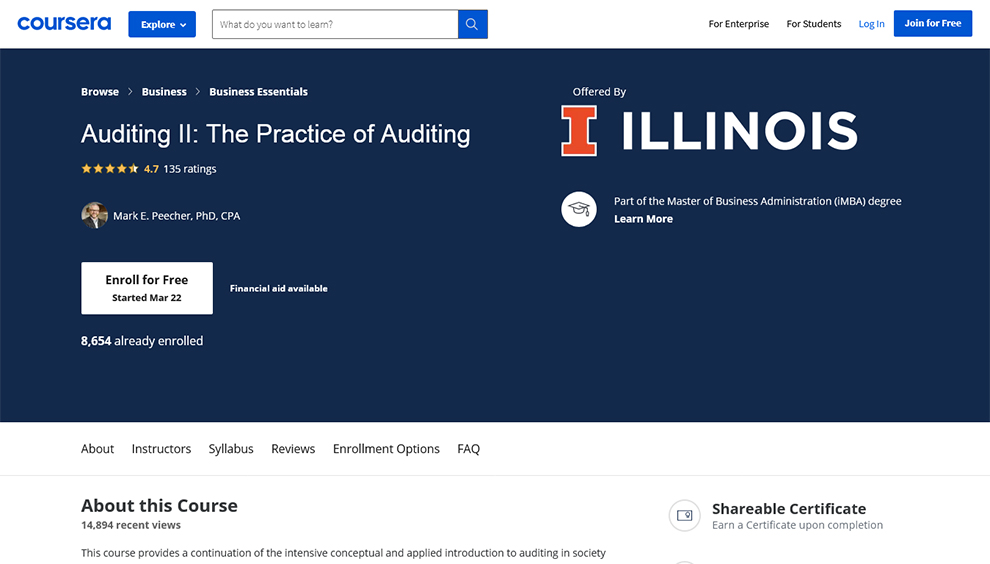Click the Log In link
The height and width of the screenshot is (564, 990).
(x=871, y=24)
